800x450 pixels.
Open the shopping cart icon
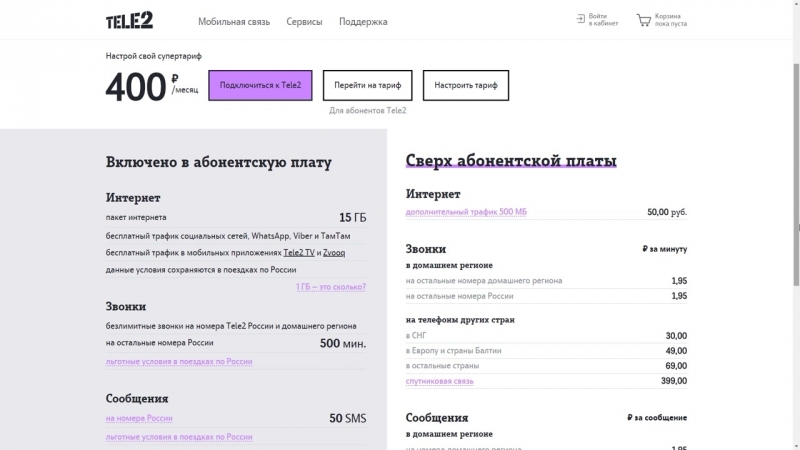[643, 20]
